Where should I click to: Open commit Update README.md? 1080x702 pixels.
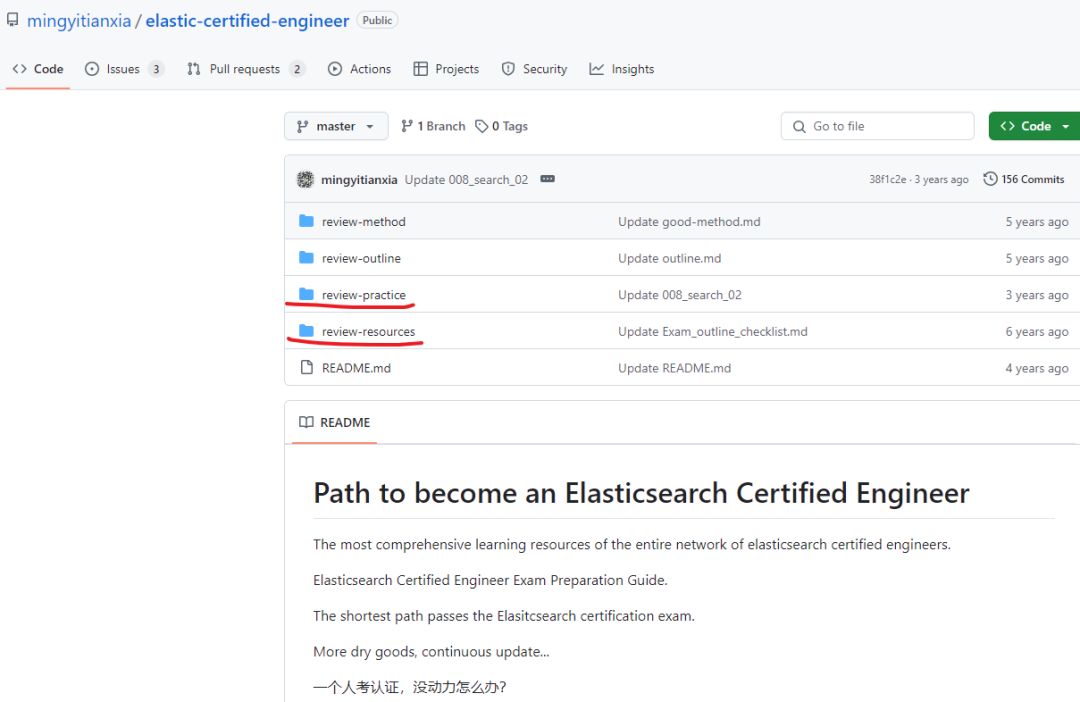(x=674, y=368)
